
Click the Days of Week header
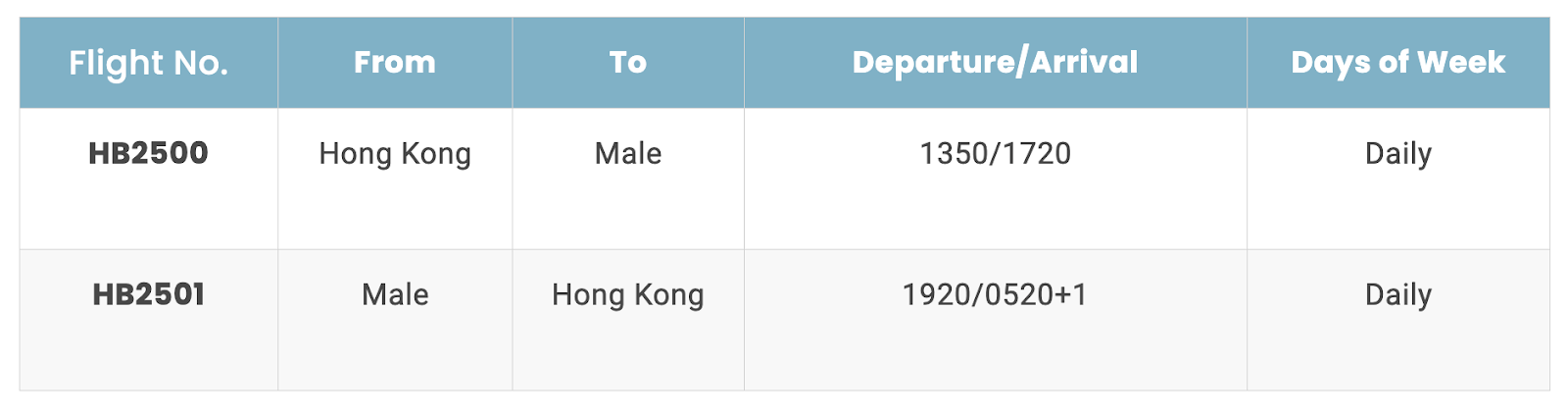coord(1397,63)
